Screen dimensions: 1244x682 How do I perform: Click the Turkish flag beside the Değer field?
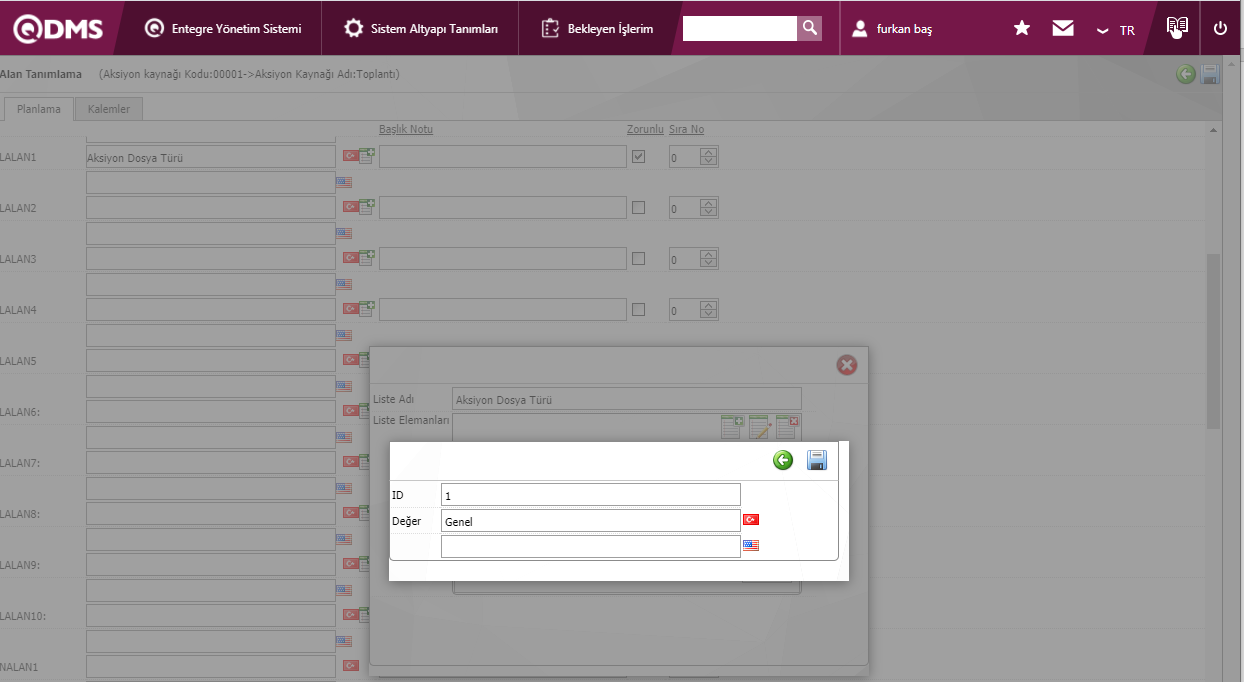pyautogui.click(x=751, y=520)
